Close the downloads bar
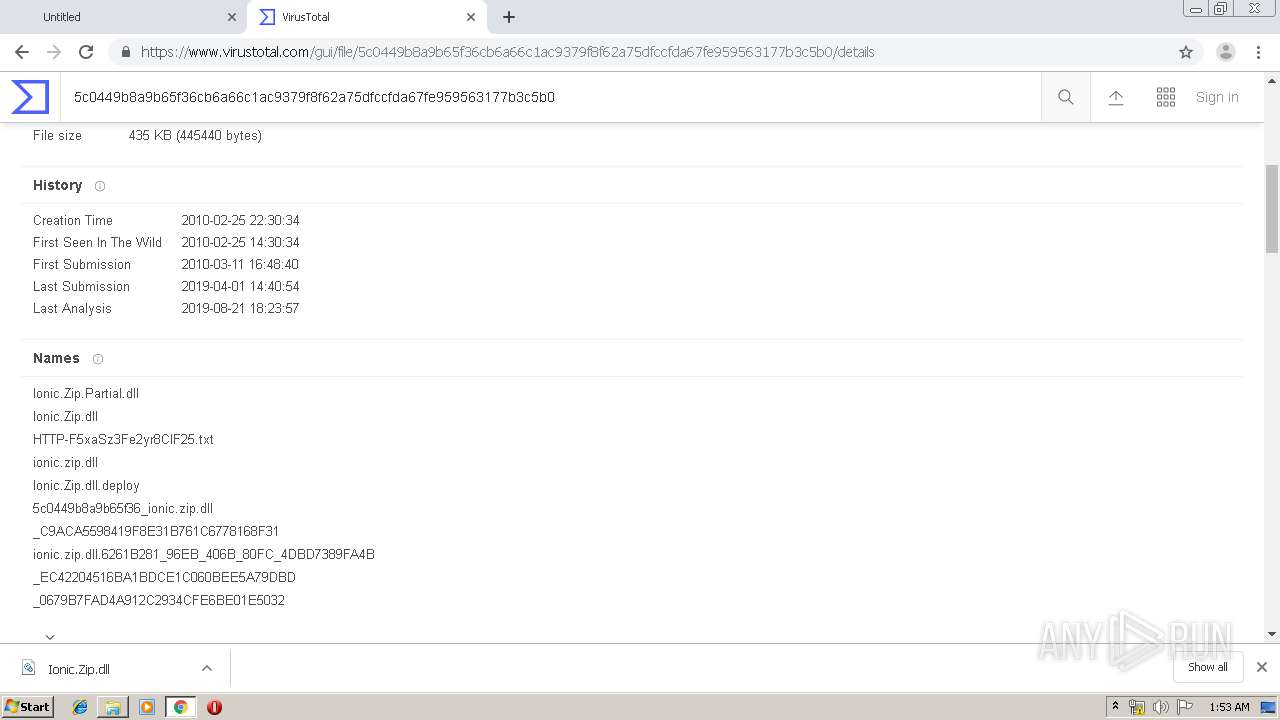Screen dimensions: 1280x720 [1262, 667]
